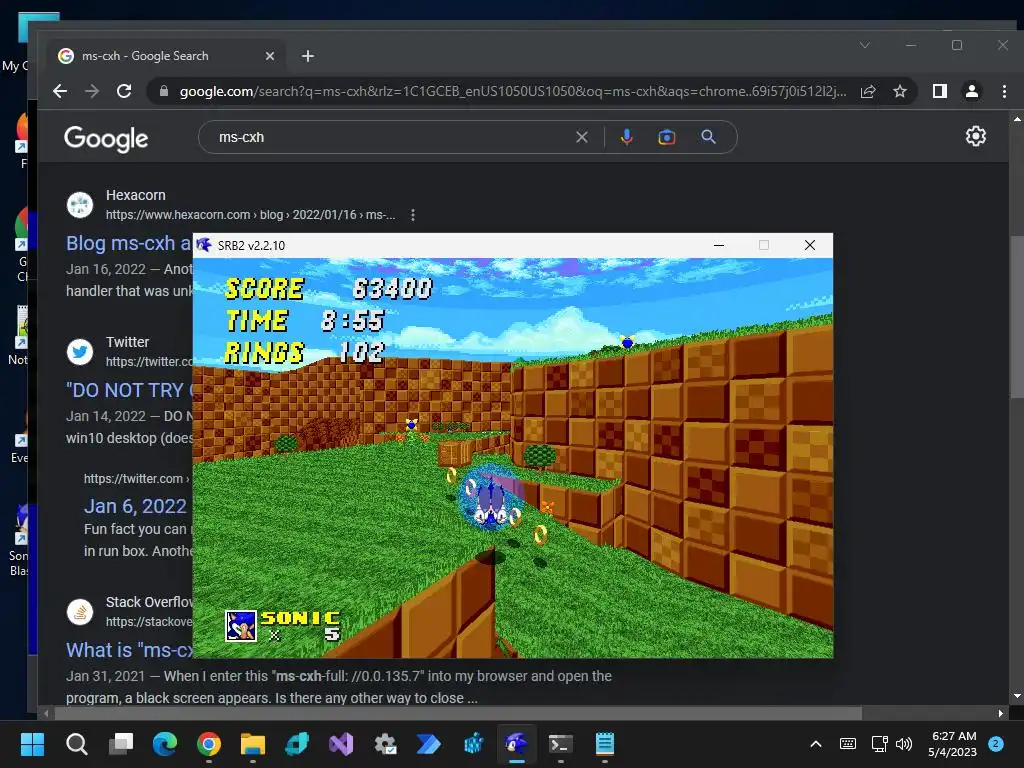View site information lock icon
Image resolution: width=1024 pixels, height=768 pixels.
pyautogui.click(x=163, y=91)
